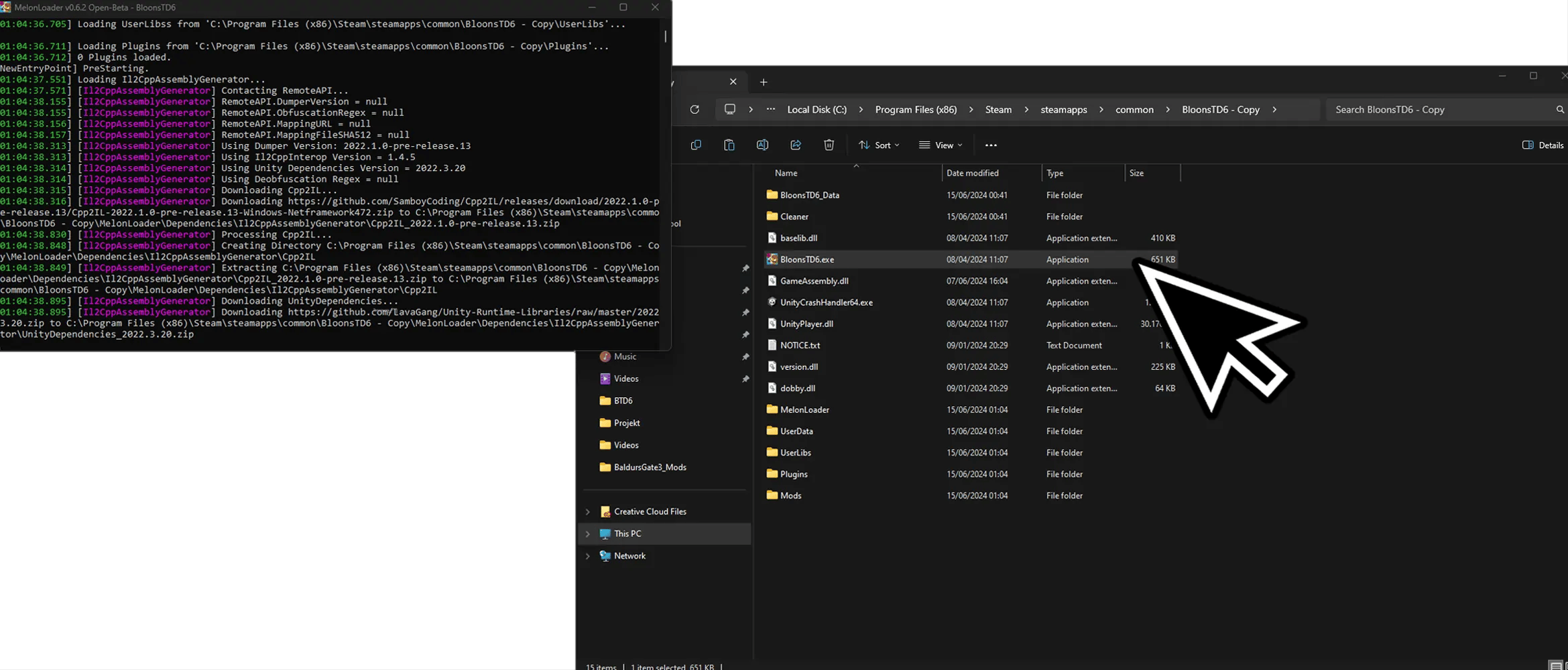Screen dimensions: 1568x670
Task: Open BTD6 folder in sidebar
Action: (x=623, y=401)
